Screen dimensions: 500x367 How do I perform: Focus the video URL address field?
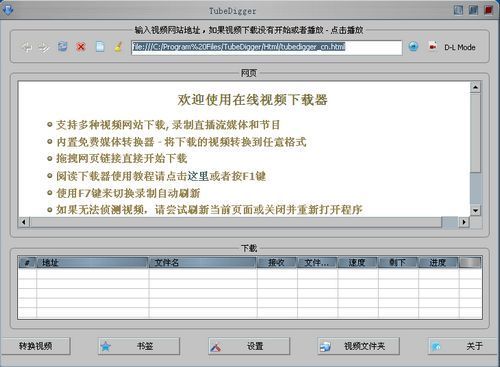267,47
